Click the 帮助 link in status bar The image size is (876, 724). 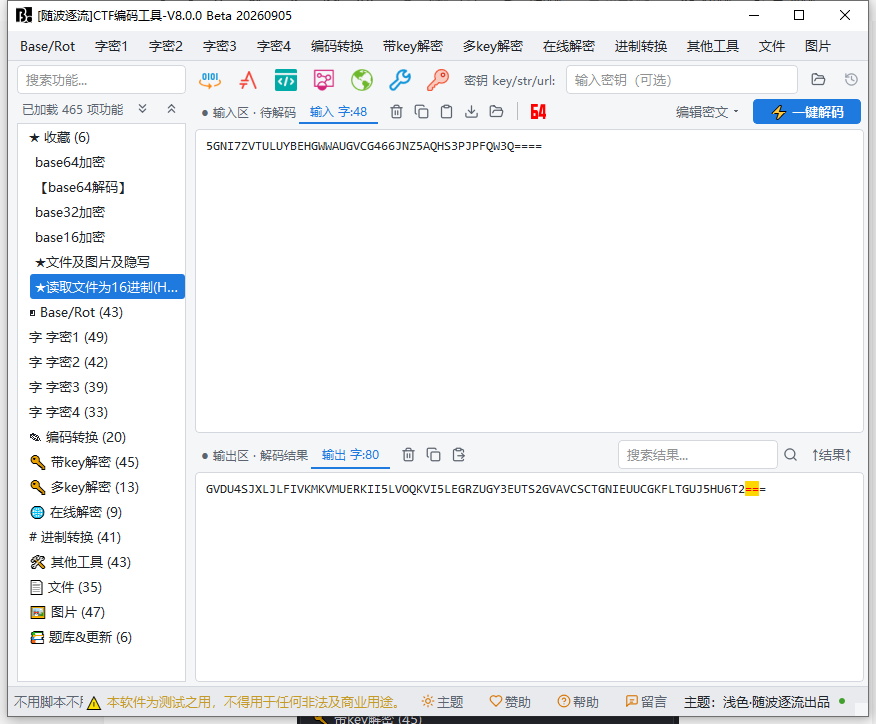pyautogui.click(x=578, y=702)
